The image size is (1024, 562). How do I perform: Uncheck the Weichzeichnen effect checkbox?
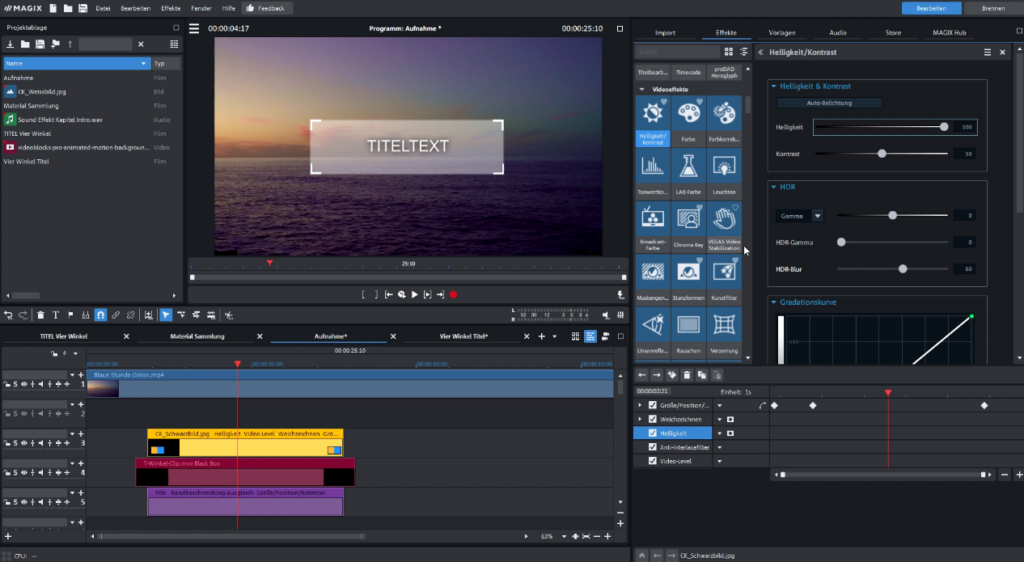[x=652, y=419]
